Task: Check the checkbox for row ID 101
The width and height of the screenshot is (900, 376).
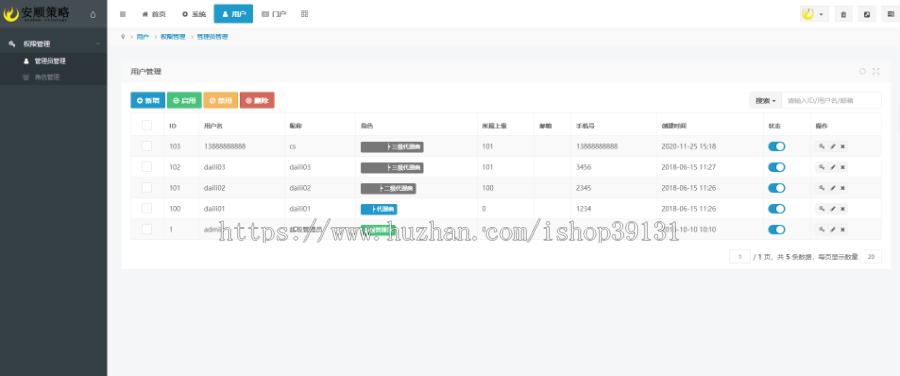Action: (x=147, y=188)
